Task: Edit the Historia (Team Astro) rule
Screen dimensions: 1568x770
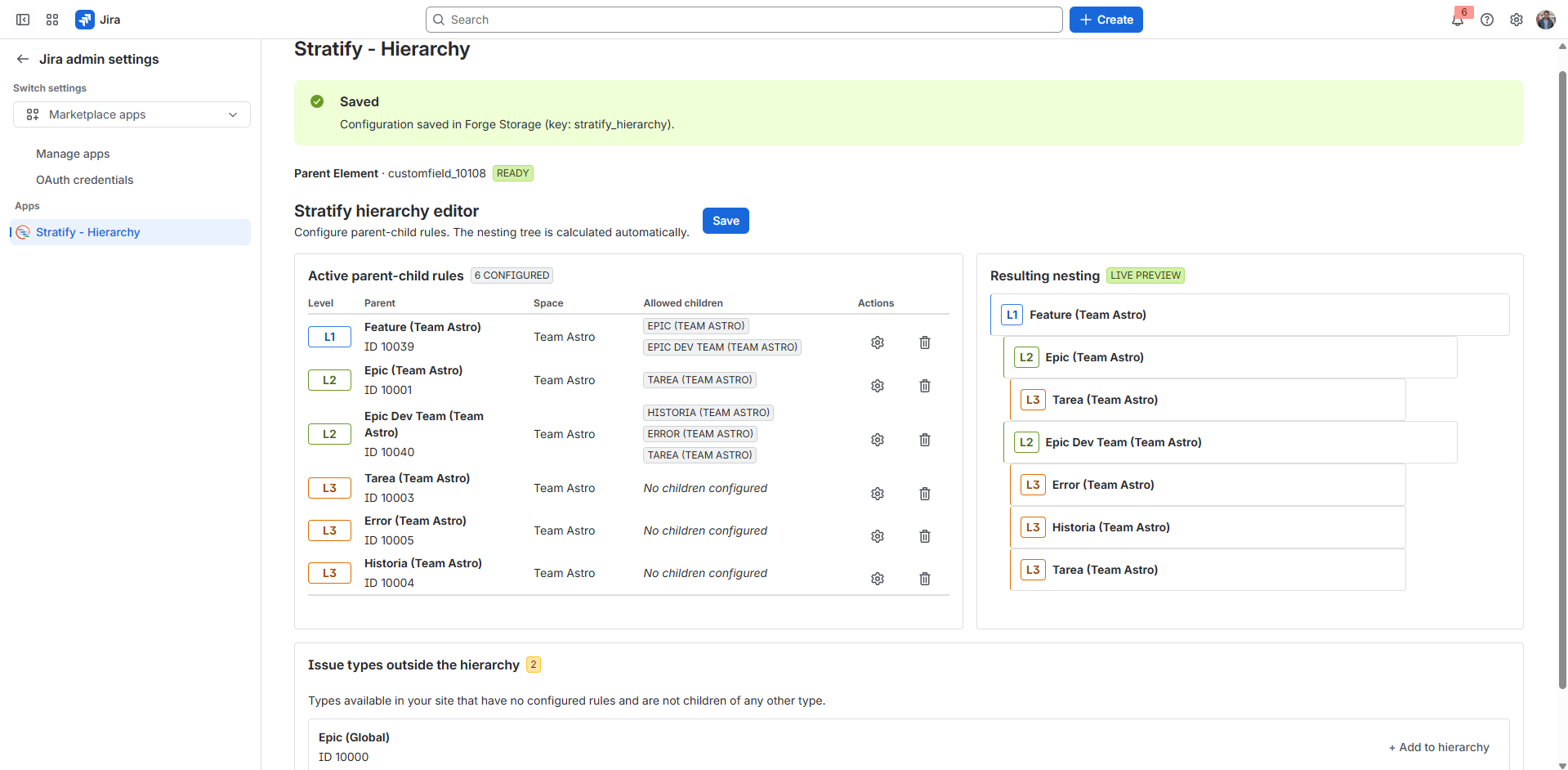Action: tap(878, 579)
